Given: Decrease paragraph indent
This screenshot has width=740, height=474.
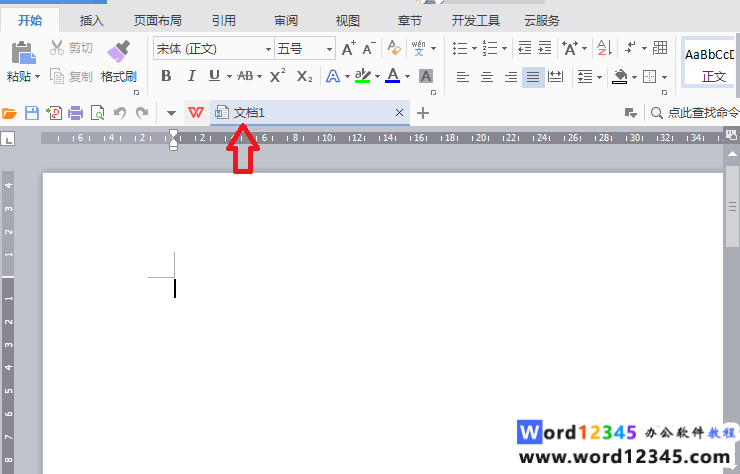Looking at the screenshot, I should tap(524, 48).
